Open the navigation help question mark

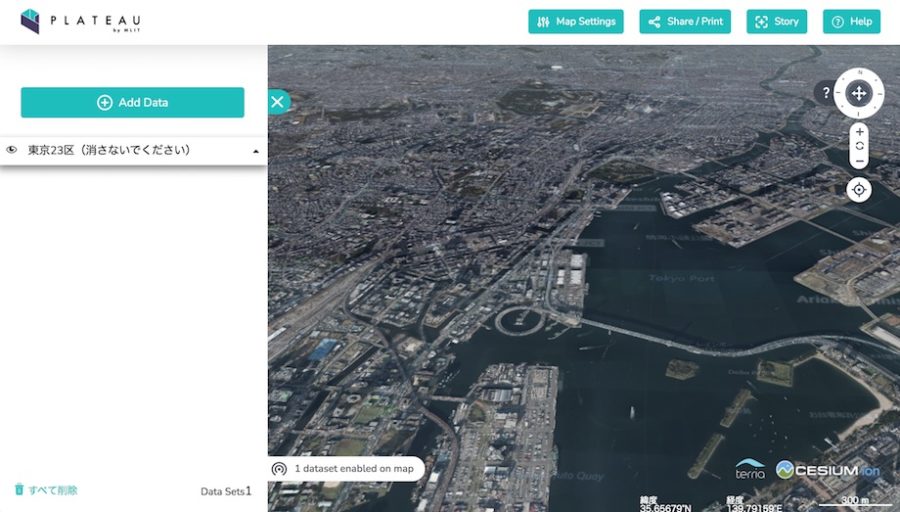point(825,93)
